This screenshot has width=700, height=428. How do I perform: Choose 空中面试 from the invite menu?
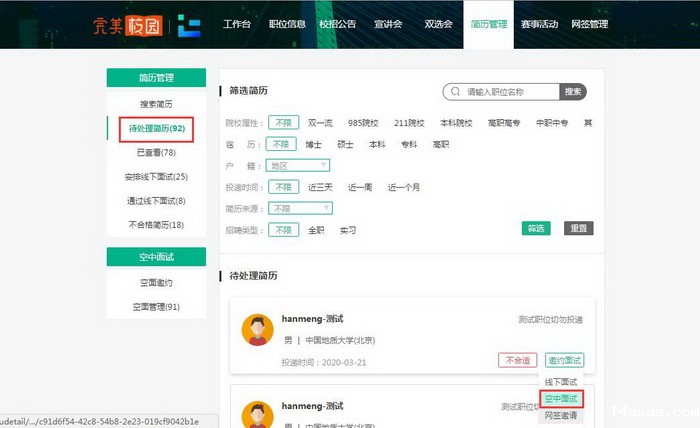click(561, 399)
